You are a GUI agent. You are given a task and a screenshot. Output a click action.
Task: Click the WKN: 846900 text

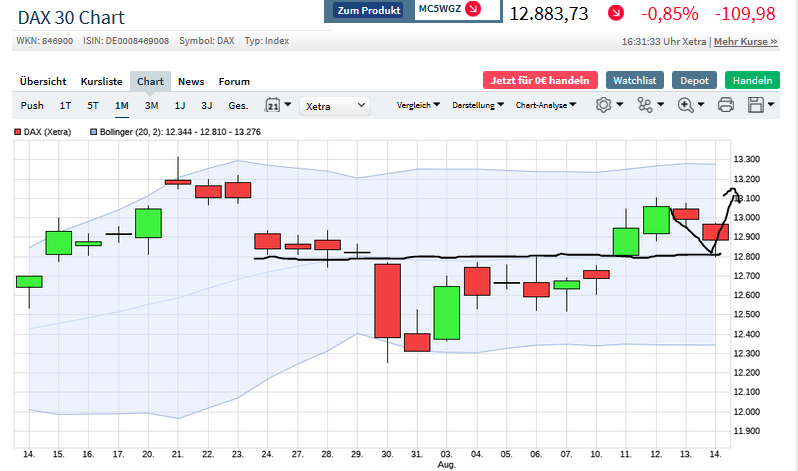[44, 41]
